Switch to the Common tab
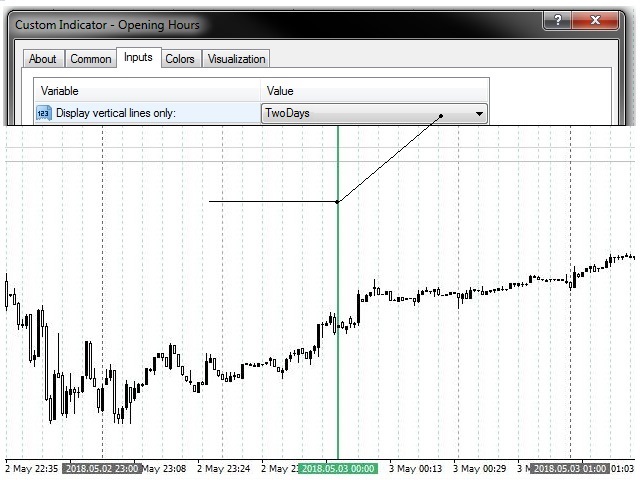 (x=91, y=59)
